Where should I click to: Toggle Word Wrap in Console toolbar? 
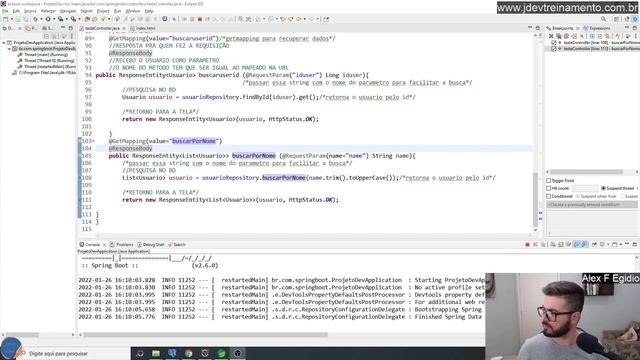(568, 244)
